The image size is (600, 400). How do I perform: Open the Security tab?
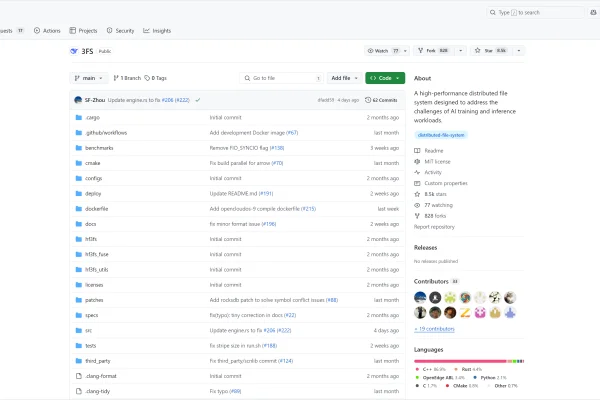(120, 31)
